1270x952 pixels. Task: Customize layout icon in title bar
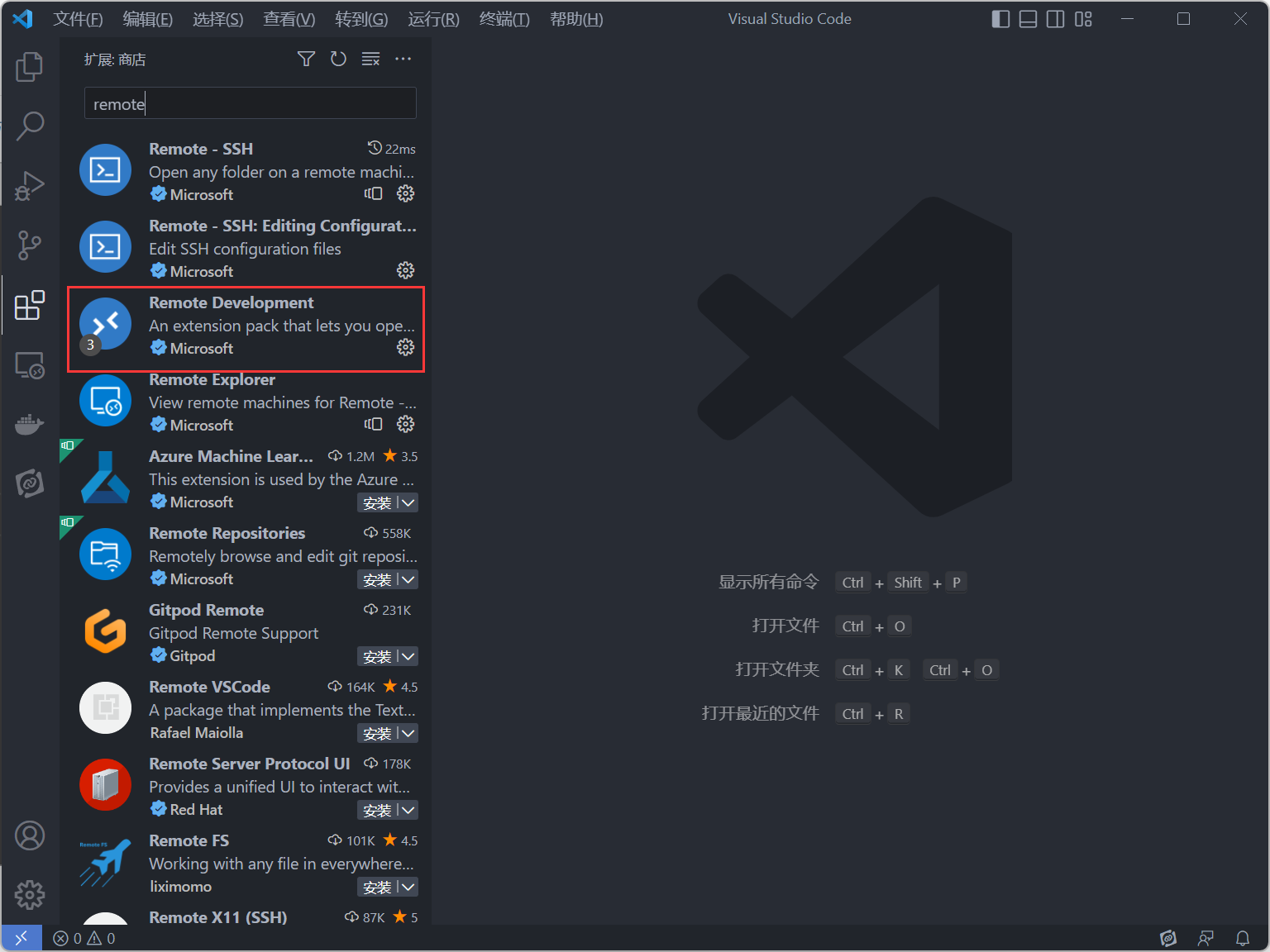(x=1083, y=19)
